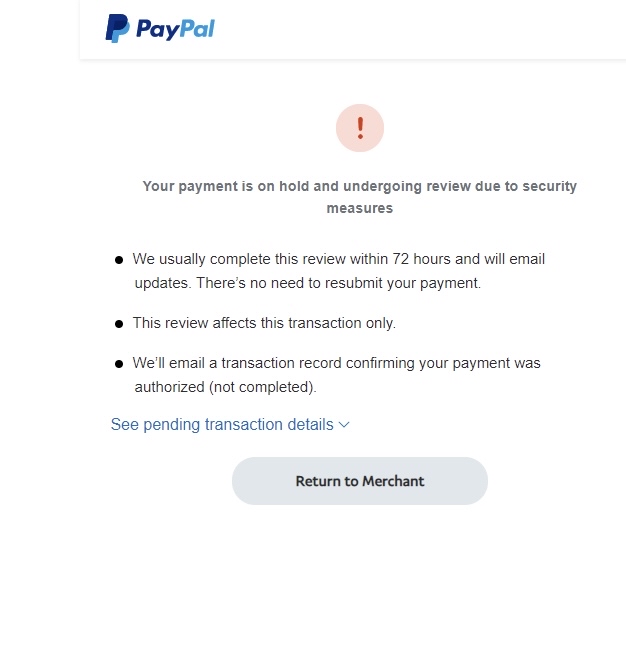Image resolution: width=626 pixels, height=657 pixels.
Task: Click the Return to Merchant button
Action: click(360, 481)
